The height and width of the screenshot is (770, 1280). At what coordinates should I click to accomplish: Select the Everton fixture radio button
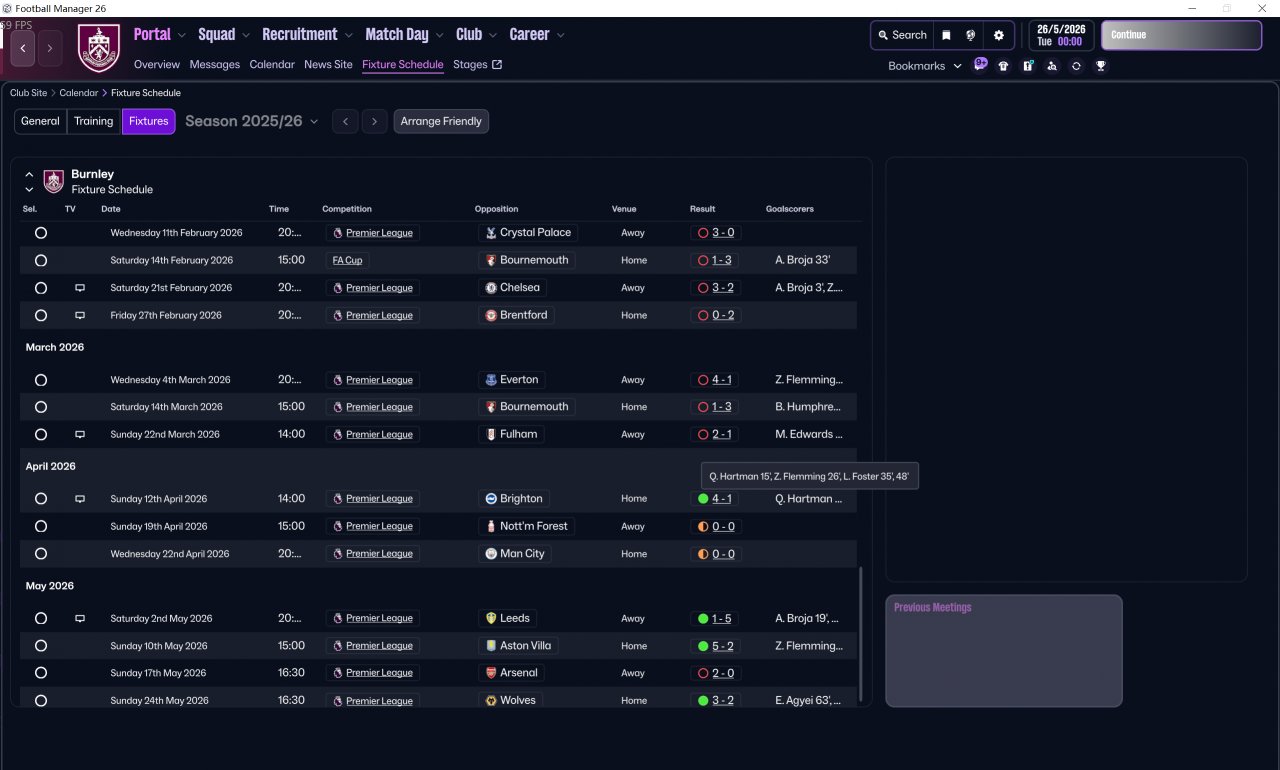point(41,380)
